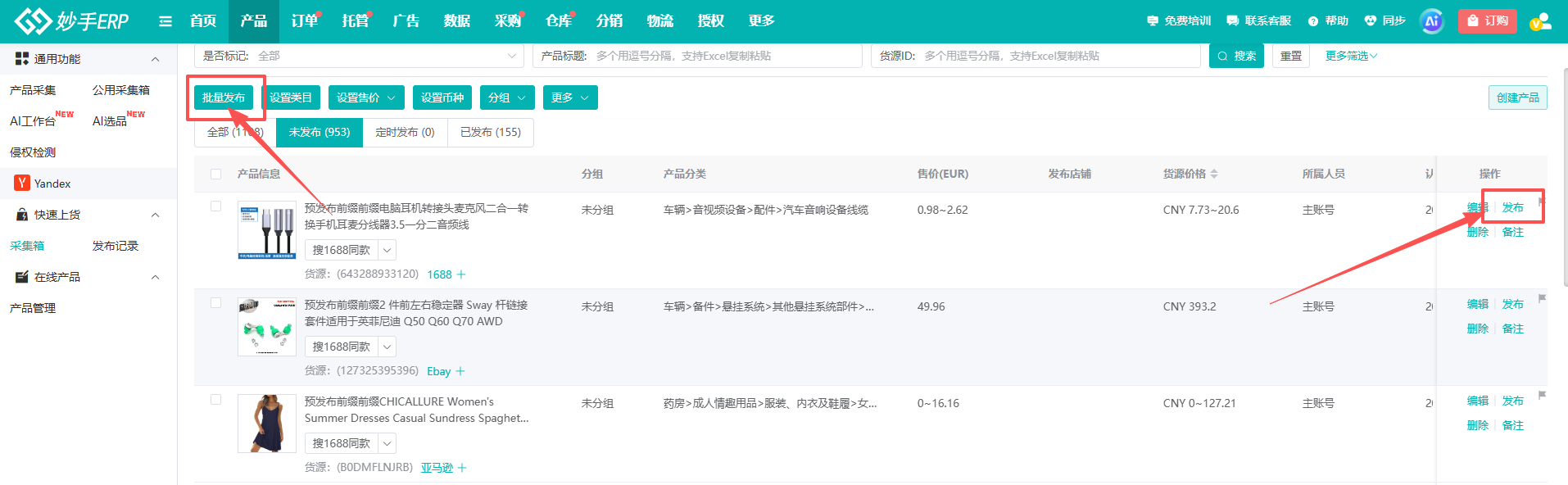
Task: Open the 分组 dropdown button
Action: (507, 97)
